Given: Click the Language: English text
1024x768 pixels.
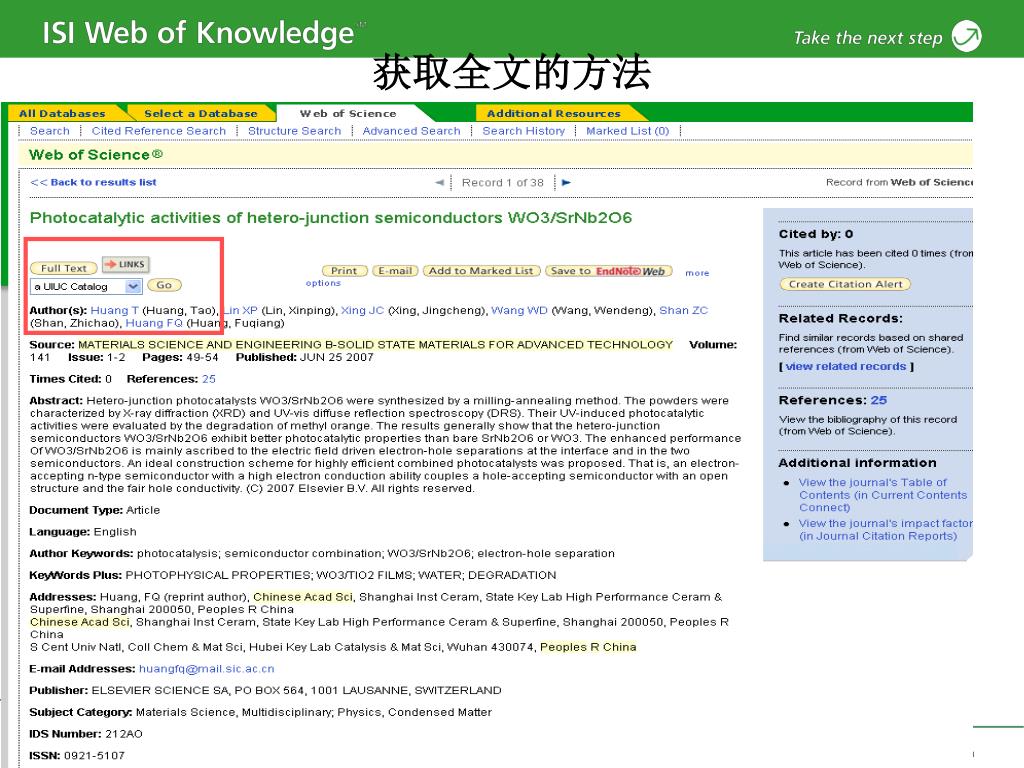Looking at the screenshot, I should [x=83, y=532].
